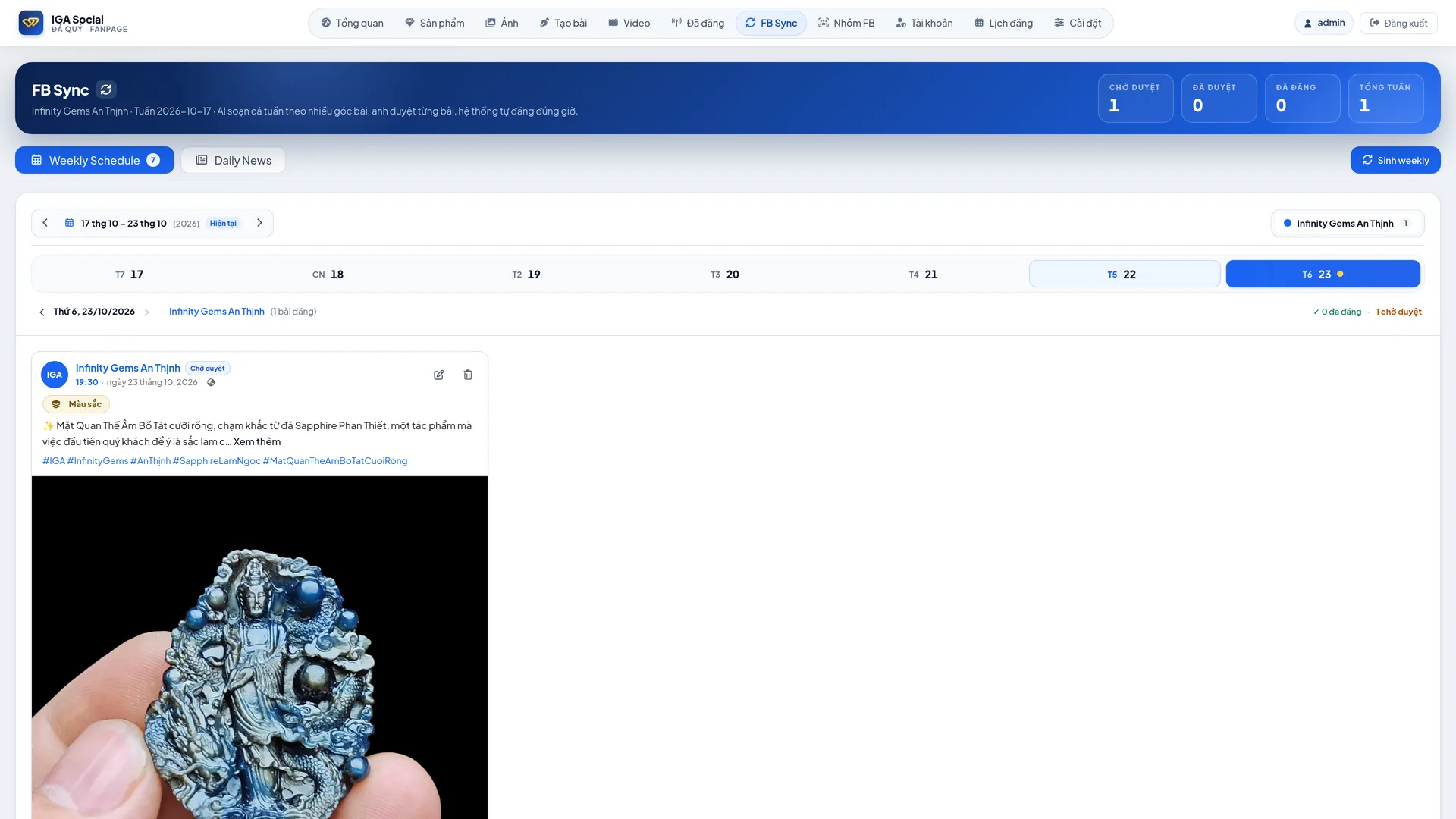
Task: Open Tạo bài create post page
Action: coord(563,23)
